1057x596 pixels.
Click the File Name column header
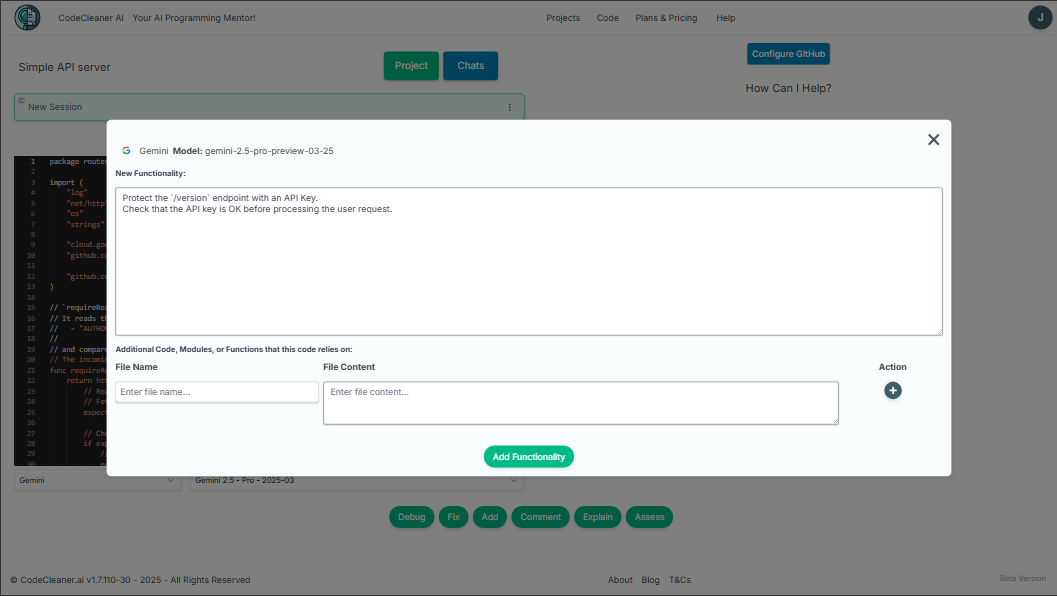[136, 367]
